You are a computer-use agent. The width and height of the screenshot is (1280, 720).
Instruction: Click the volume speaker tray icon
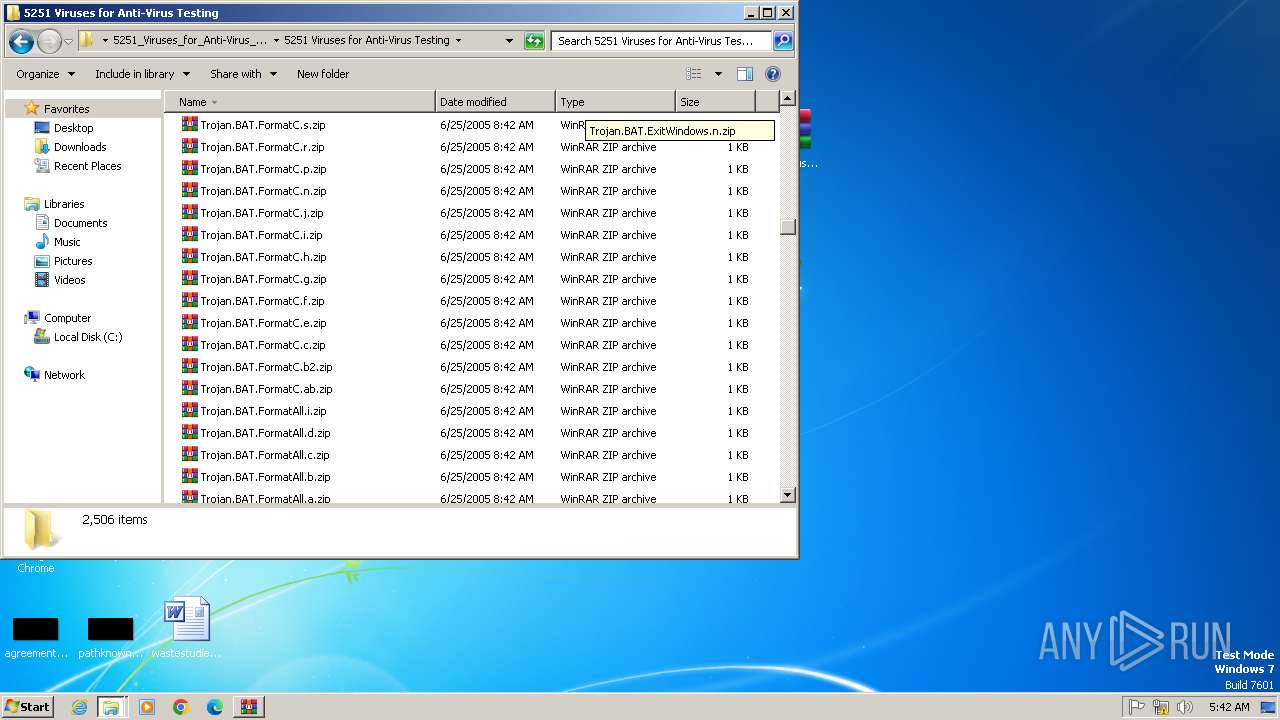tap(1185, 707)
